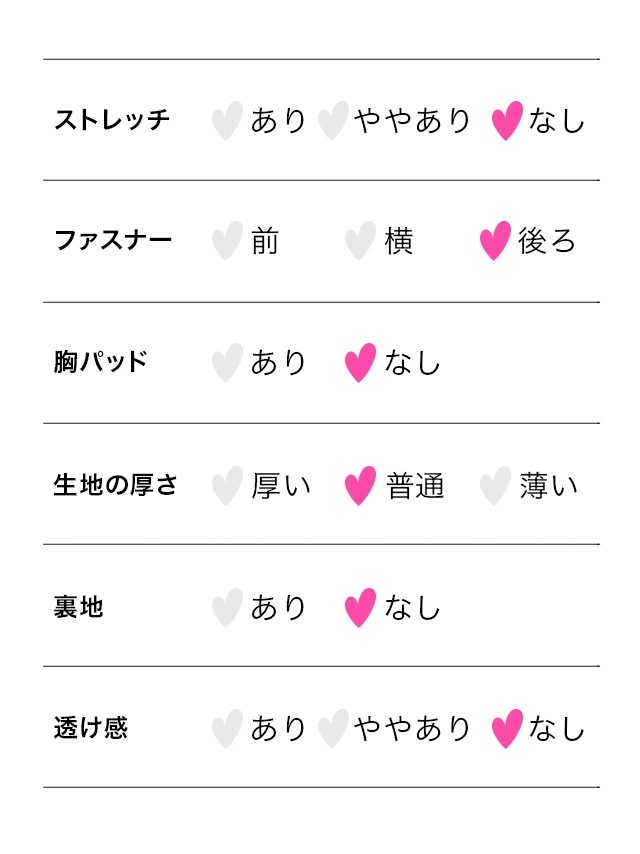
Task: Click the gray heart beside ストレッチ あり
Action: pos(227,121)
